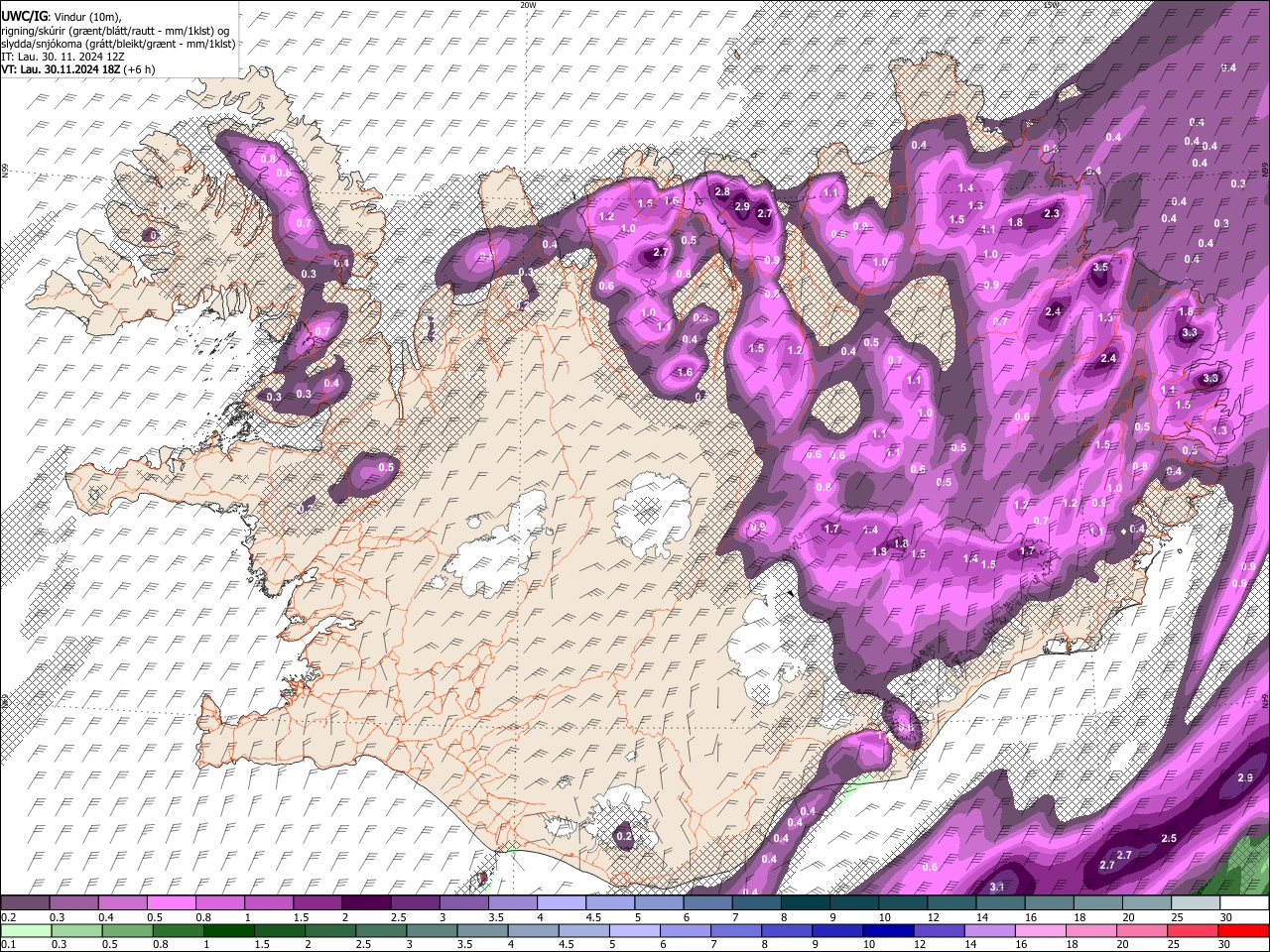
Task: Click the 3.4 value in the southern sea band
Action: [x=997, y=886]
